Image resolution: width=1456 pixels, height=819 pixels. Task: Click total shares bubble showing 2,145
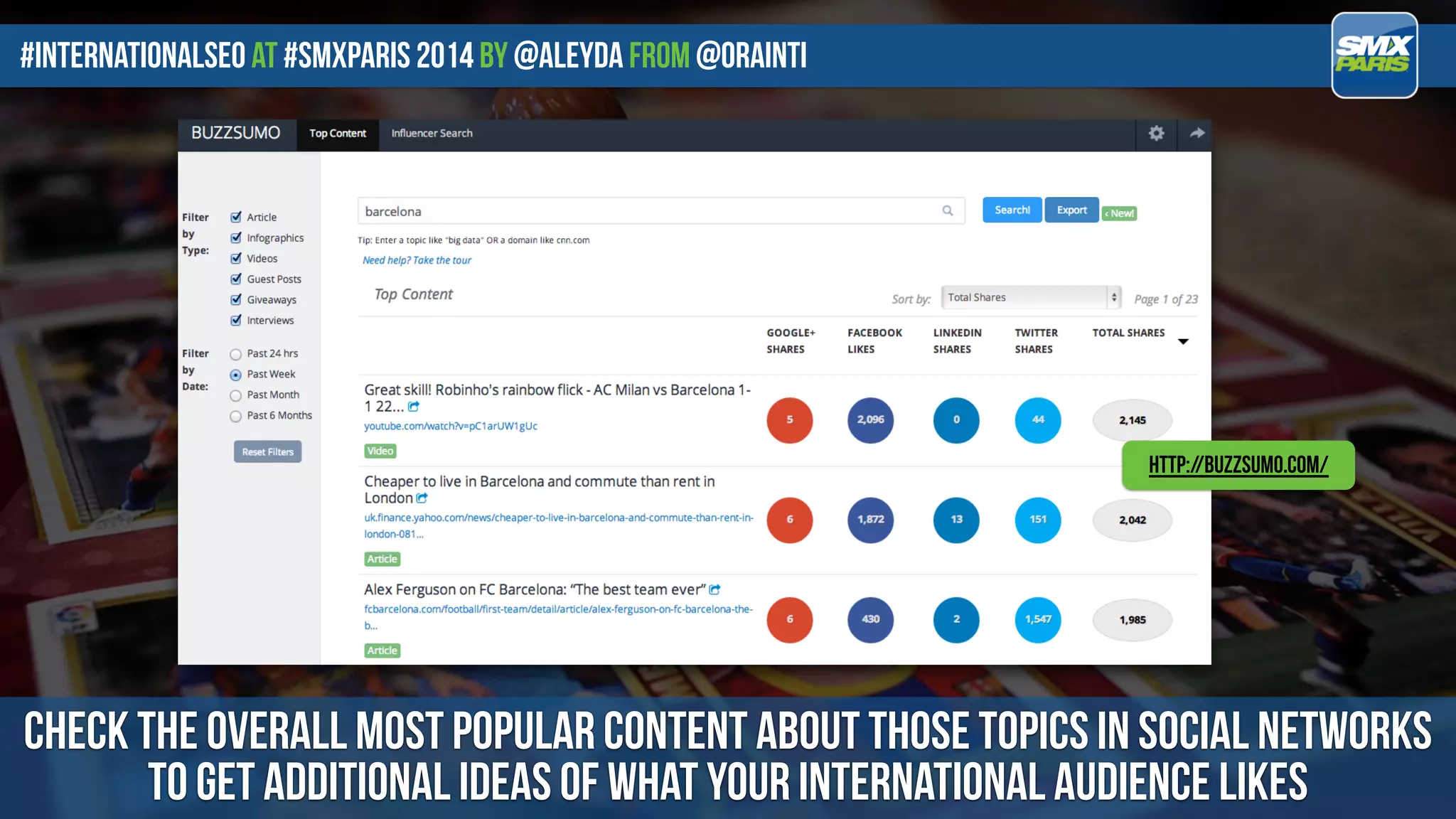point(1132,420)
